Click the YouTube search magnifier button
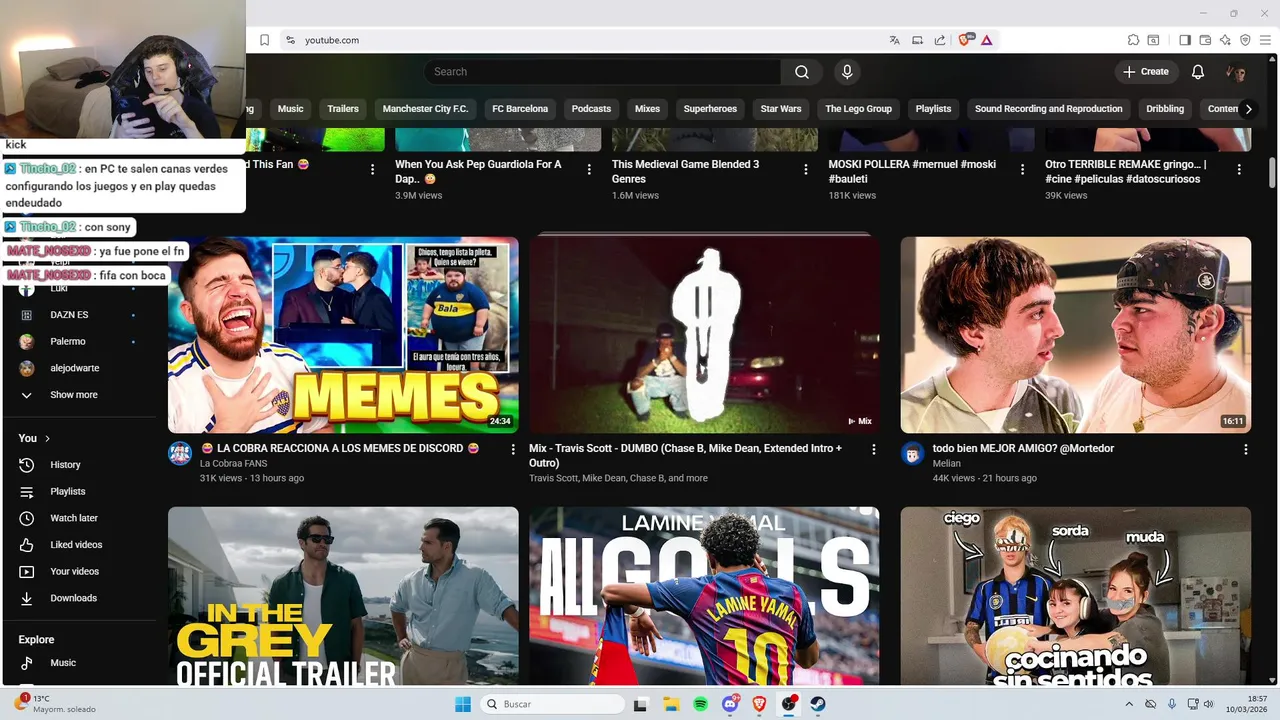This screenshot has height=720, width=1280. pos(802,72)
